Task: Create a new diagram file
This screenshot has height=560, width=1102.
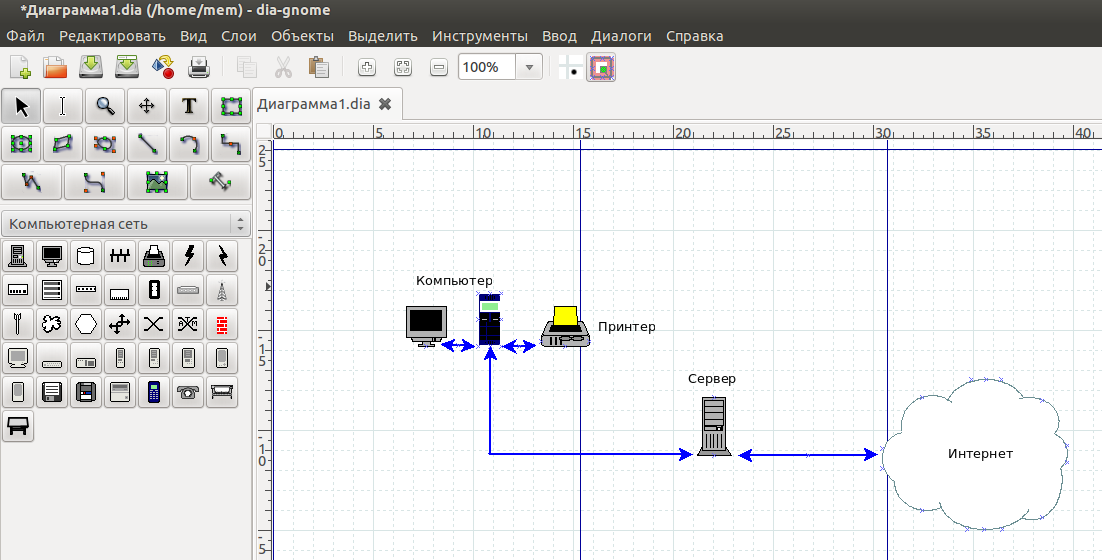Action: click(x=20, y=67)
